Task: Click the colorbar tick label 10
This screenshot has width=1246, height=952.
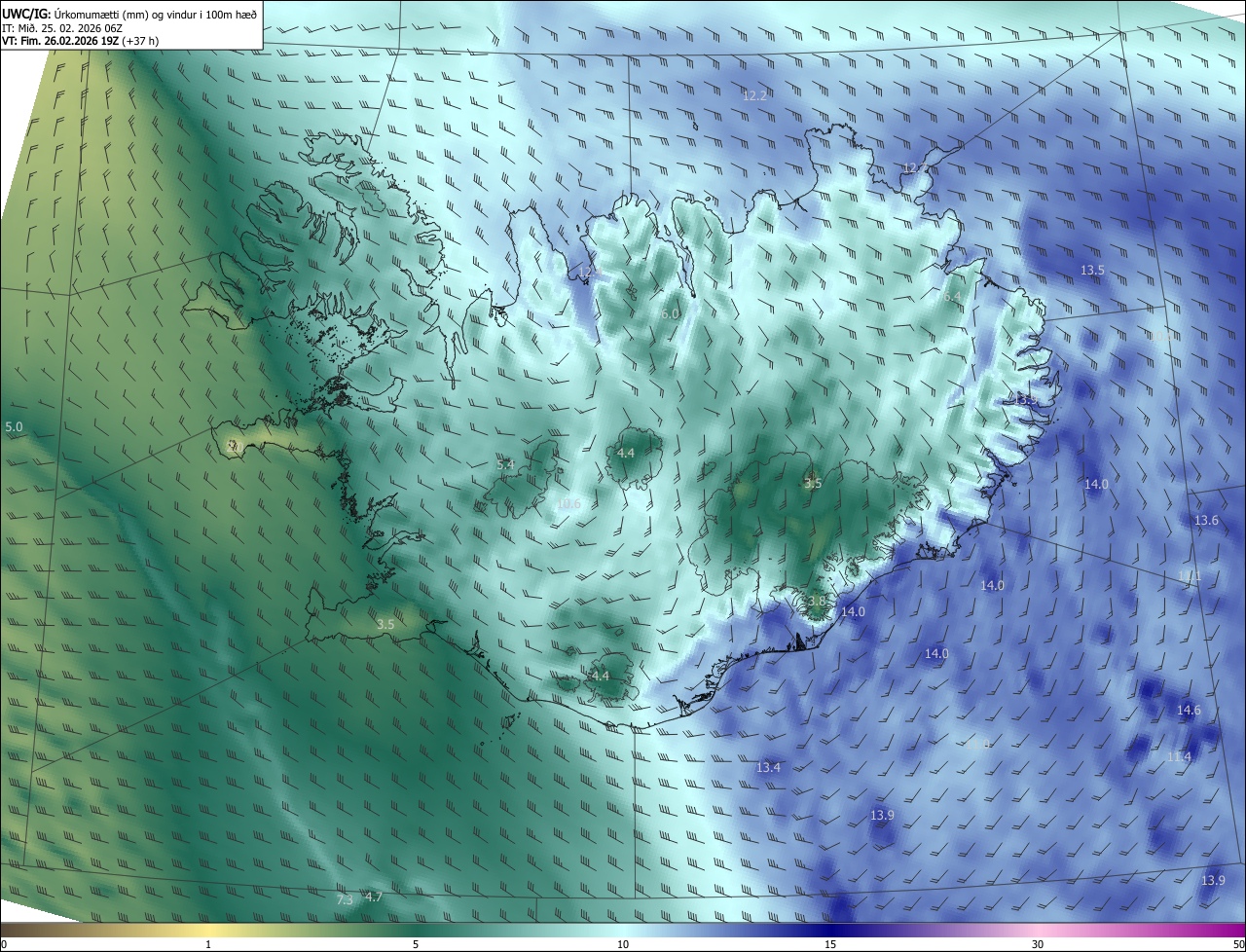Action: (x=623, y=944)
